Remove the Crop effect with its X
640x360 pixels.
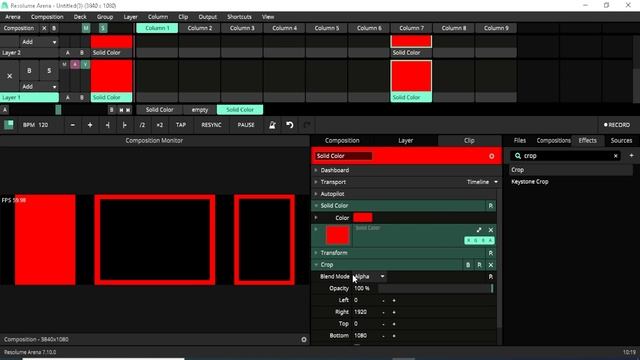tap(491, 265)
